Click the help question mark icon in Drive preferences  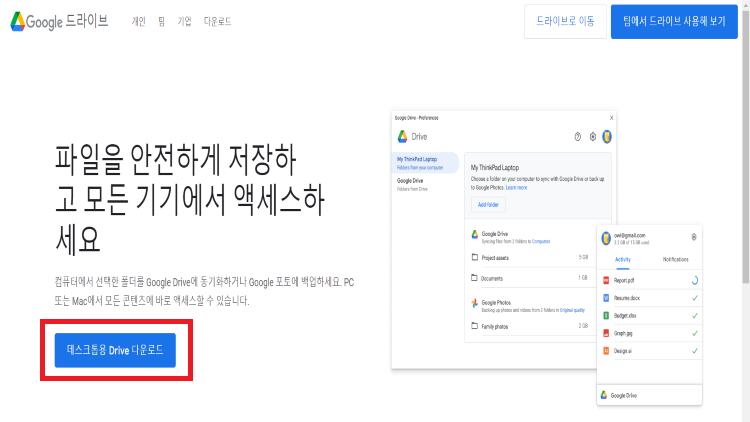pyautogui.click(x=577, y=137)
